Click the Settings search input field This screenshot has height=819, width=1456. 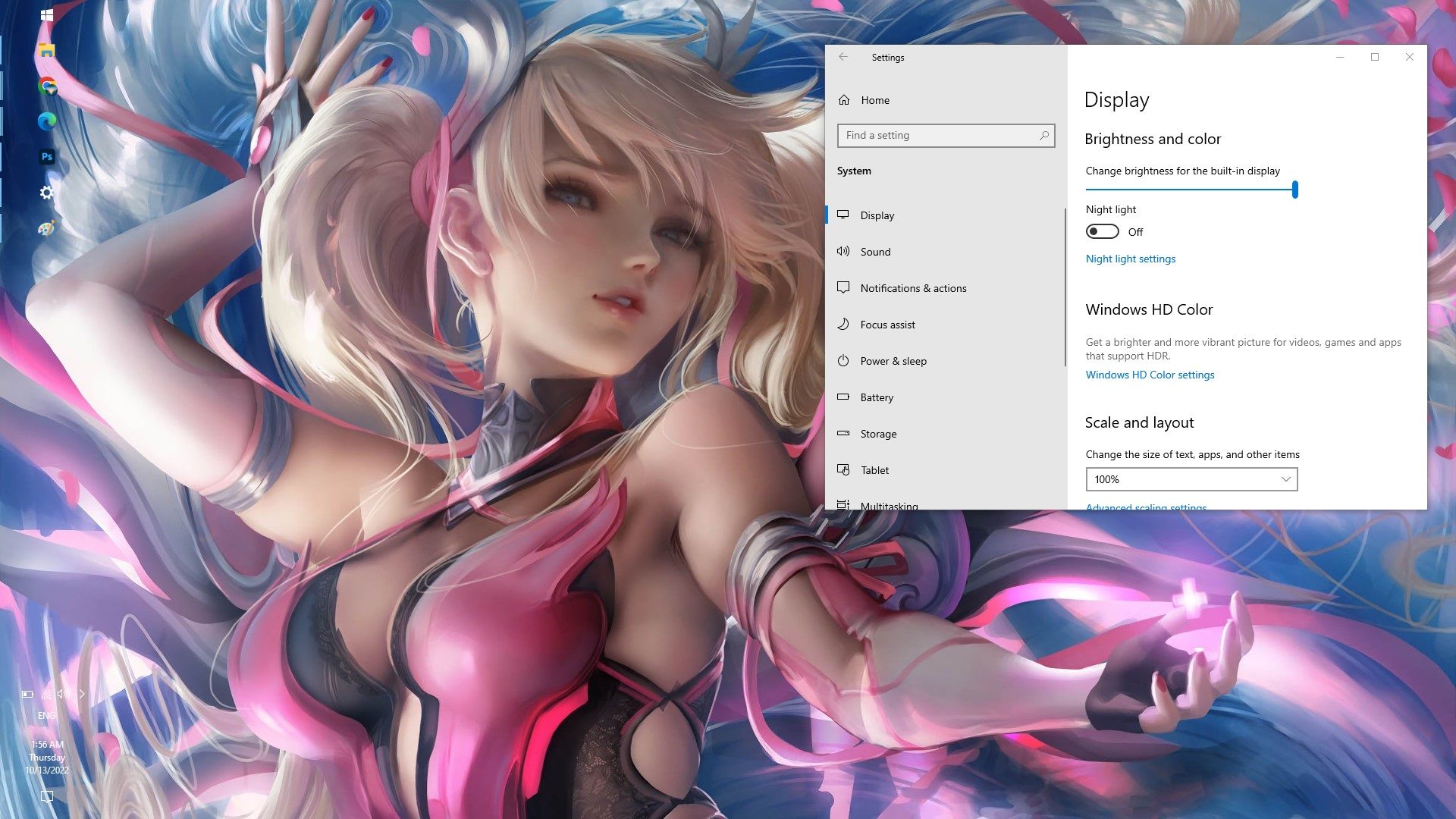(946, 135)
